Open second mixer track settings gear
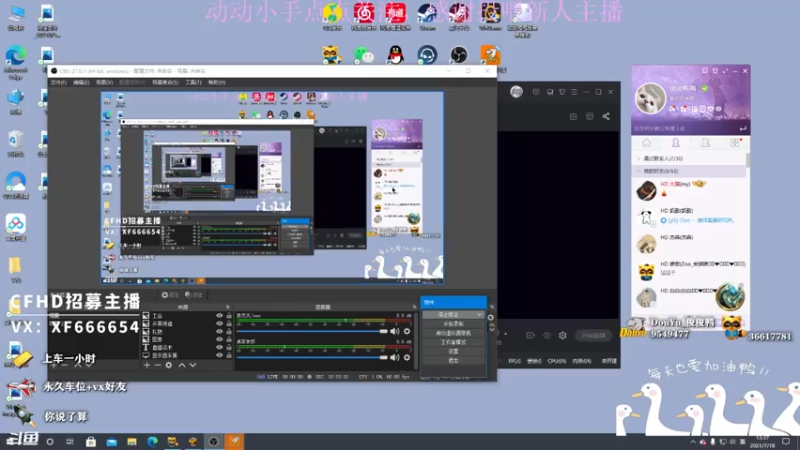Image resolution: width=800 pixels, height=450 pixels. (407, 358)
